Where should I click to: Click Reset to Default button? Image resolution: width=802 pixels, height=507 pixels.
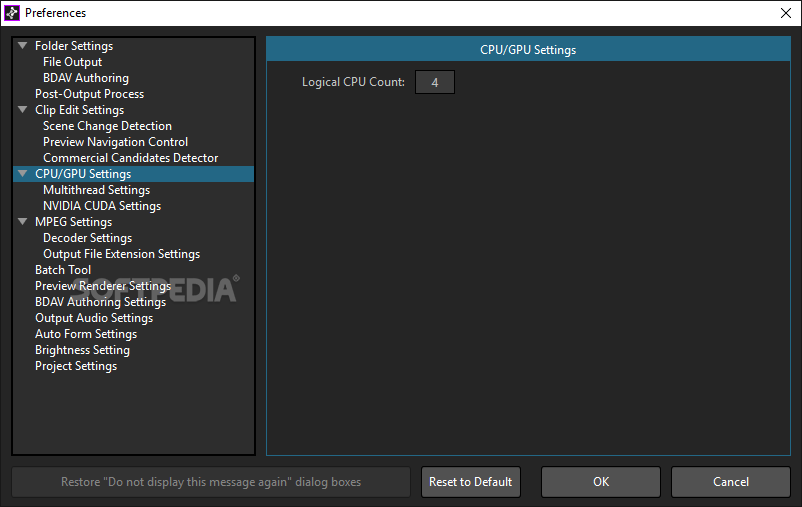tap(471, 482)
